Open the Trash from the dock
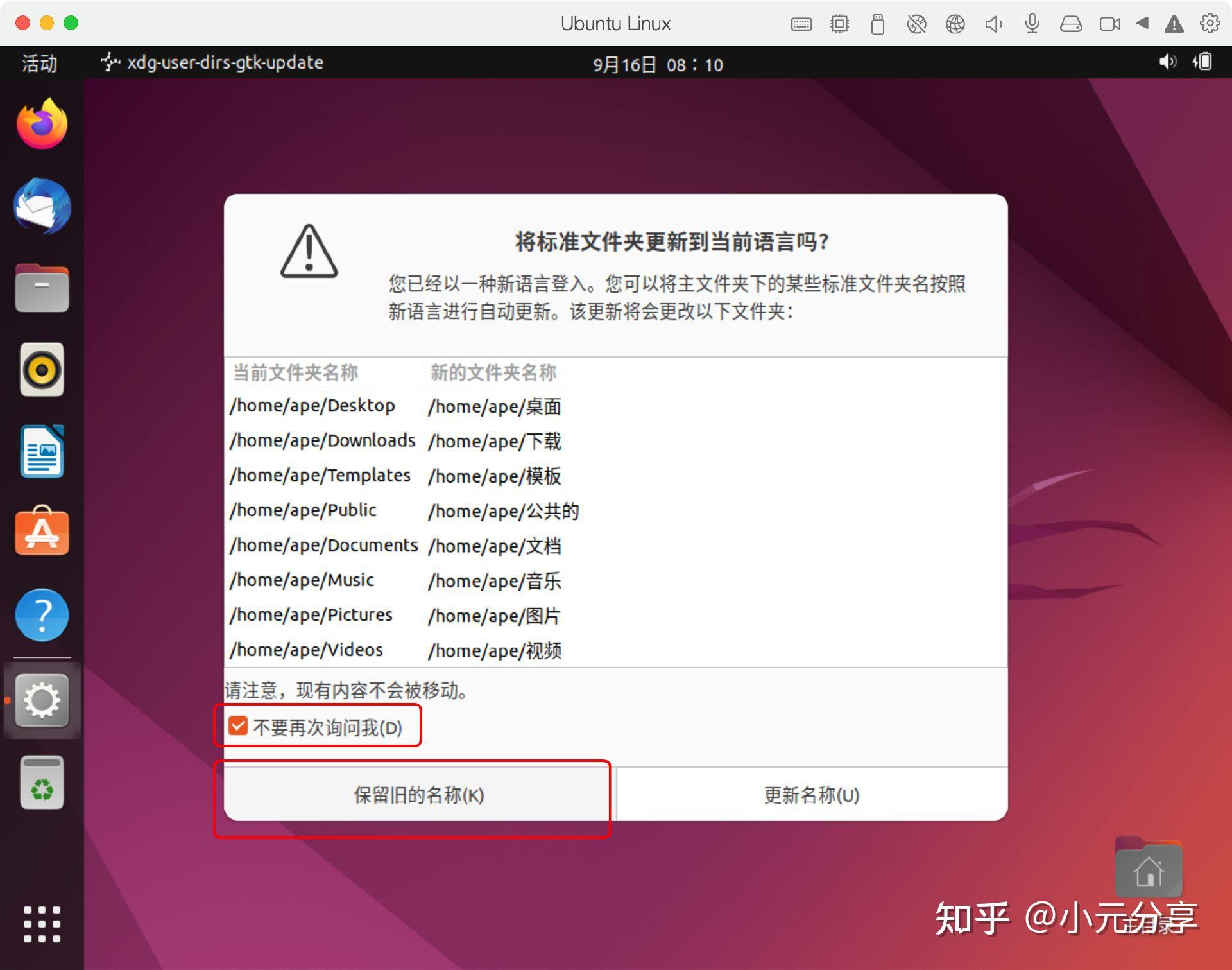Viewport: 1232px width, 970px height. point(41,782)
